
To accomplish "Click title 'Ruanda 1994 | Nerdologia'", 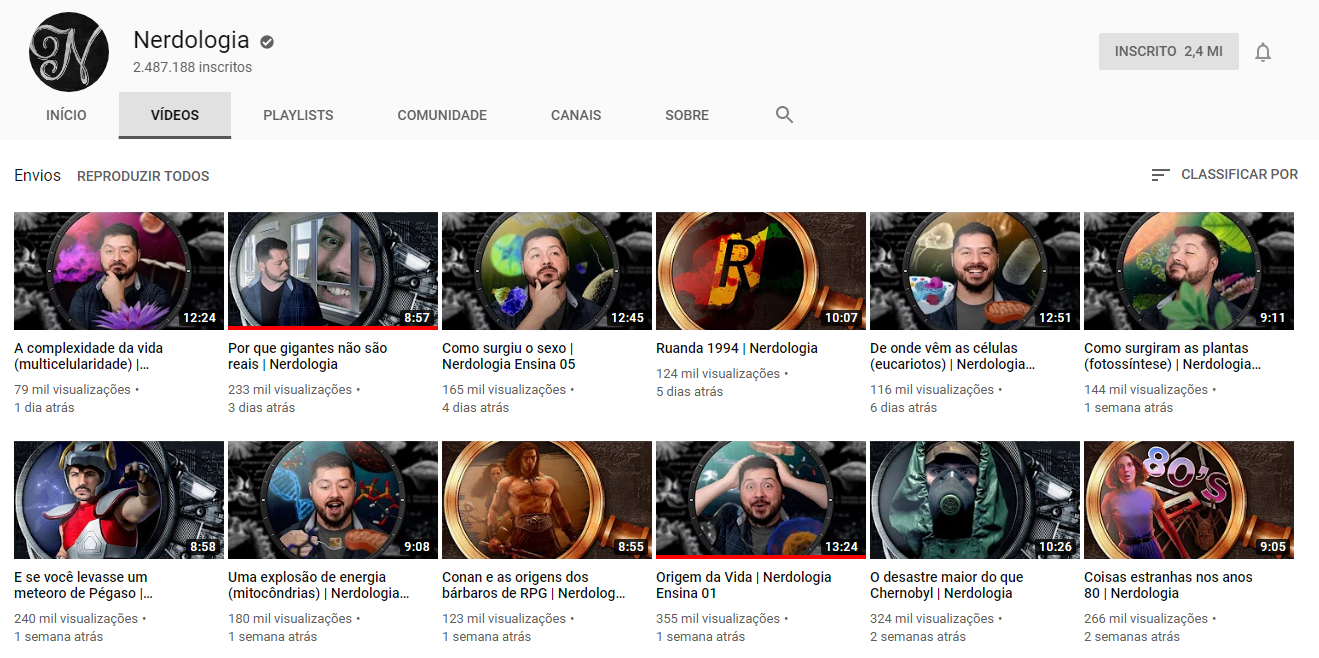I will [x=737, y=348].
